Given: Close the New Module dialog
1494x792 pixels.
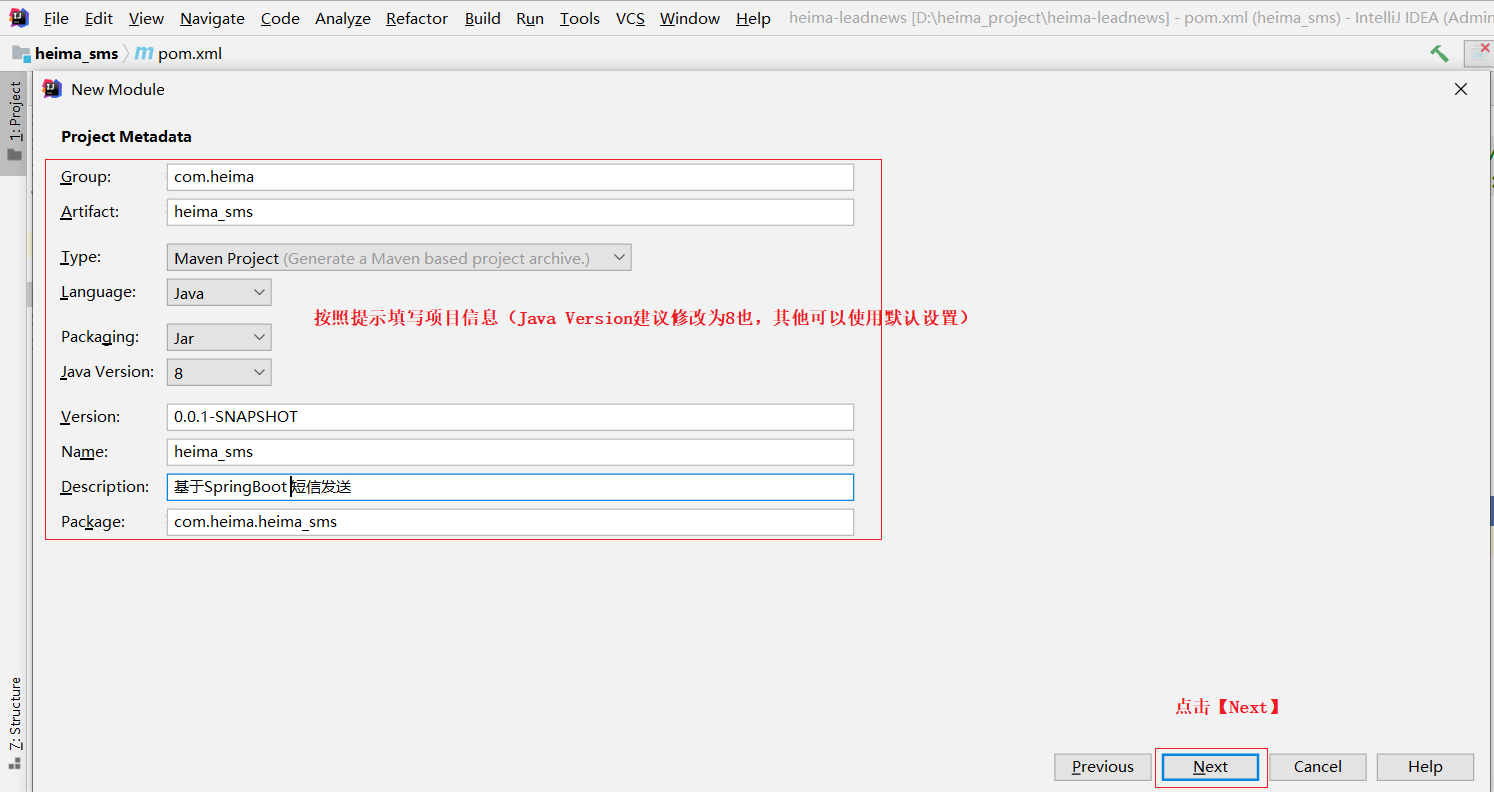Looking at the screenshot, I should [x=1461, y=89].
